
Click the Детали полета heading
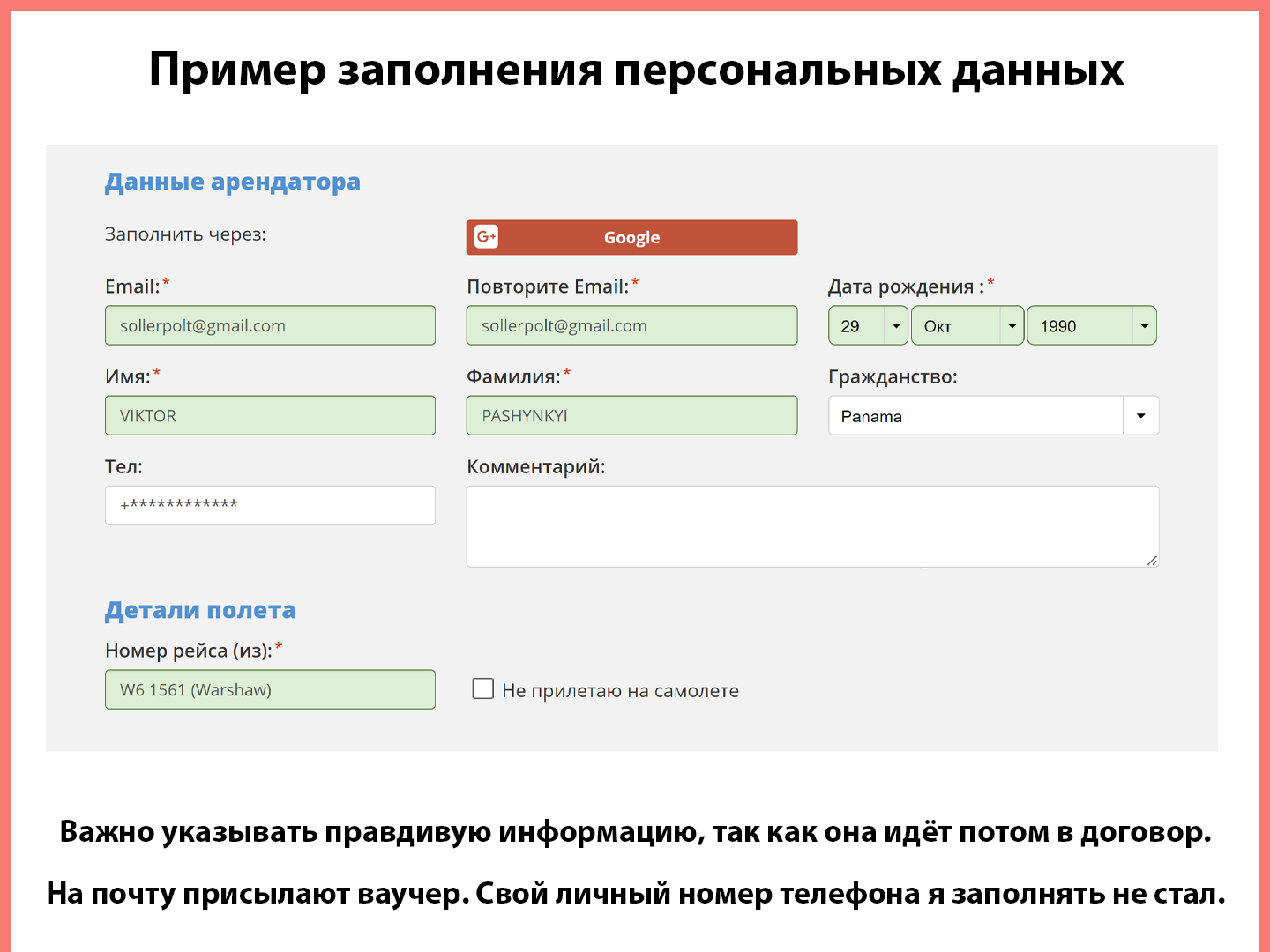(x=200, y=610)
